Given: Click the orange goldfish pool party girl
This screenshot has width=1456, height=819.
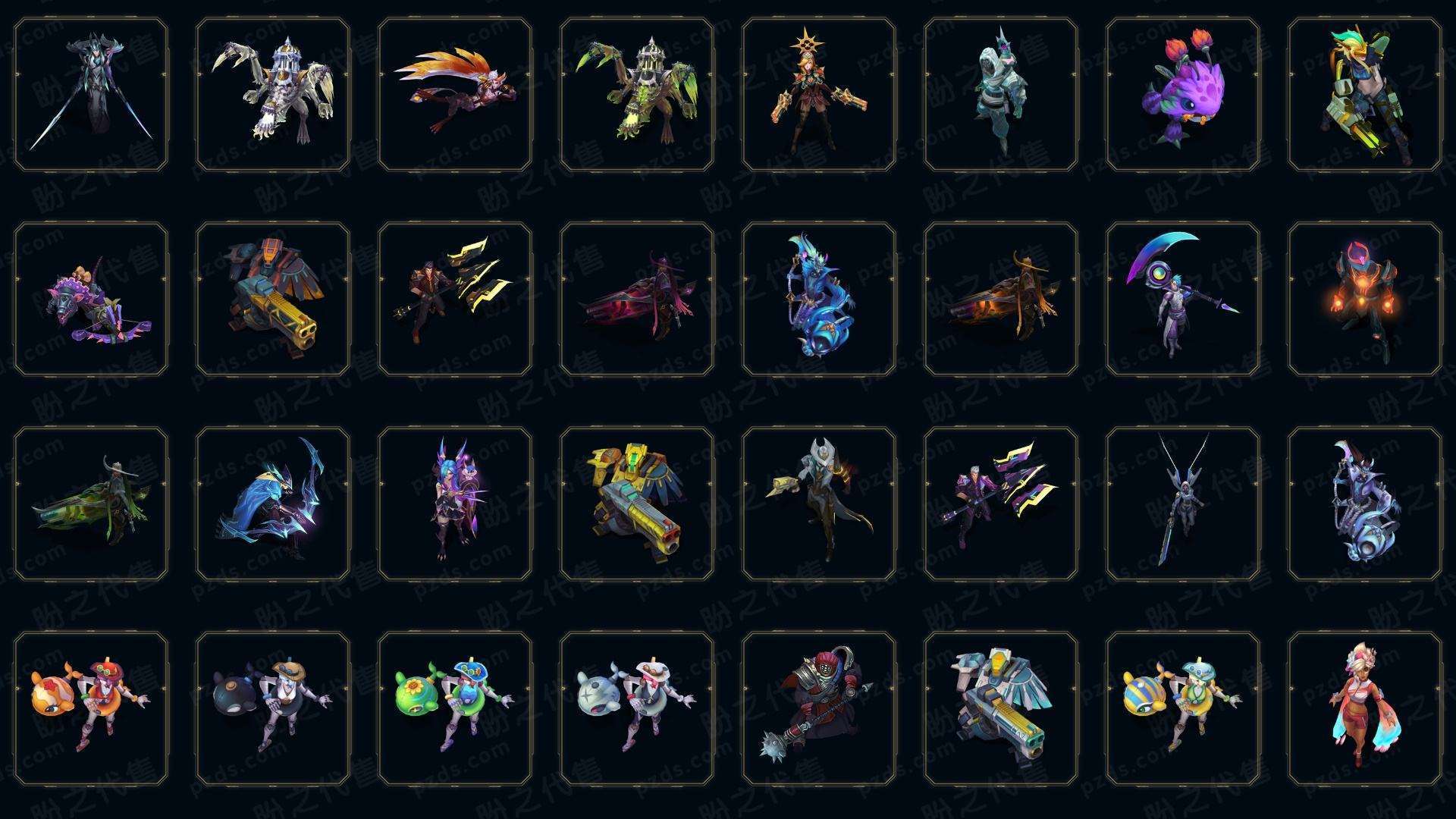Looking at the screenshot, I should 91,708.
